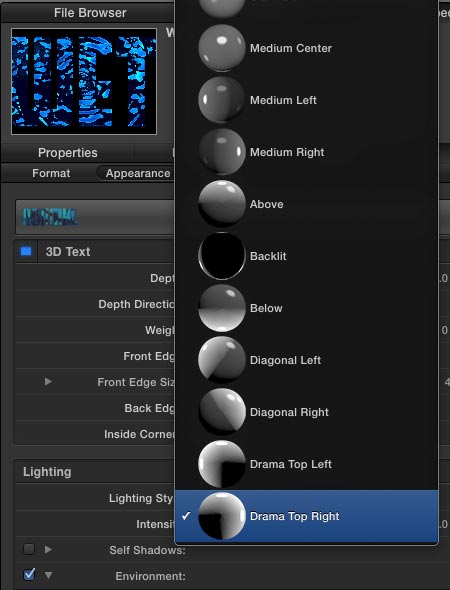Enable the Self Shadows checkbox
Screen dimensions: 450x590
[29, 549]
